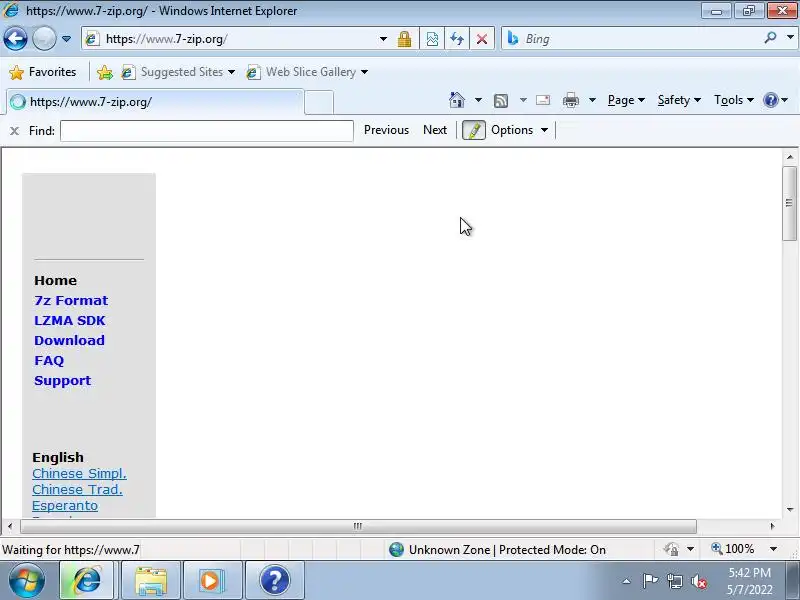The width and height of the screenshot is (800, 600).
Task: Open Find bar Options dropdown
Action: (519, 130)
